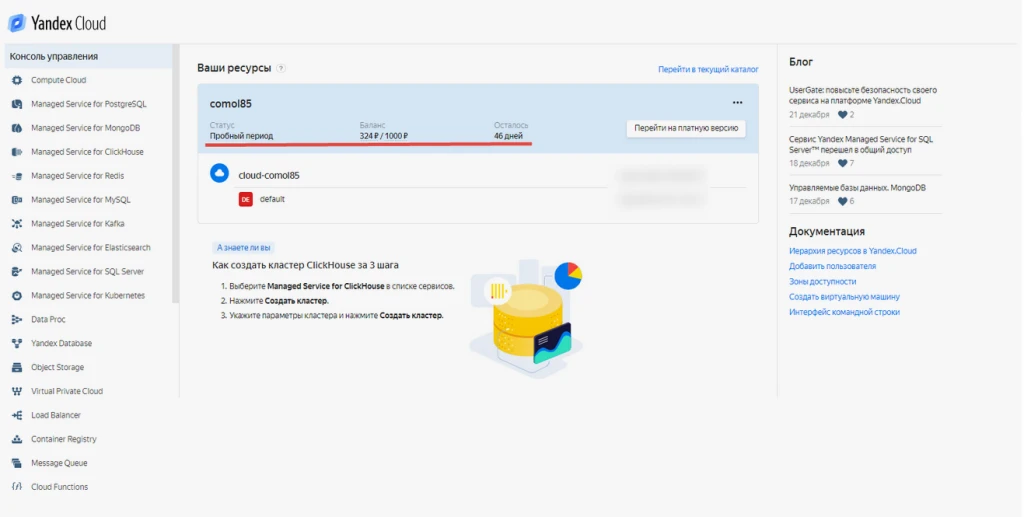Click the Yandex Database icon
Image resolution: width=1024 pixels, height=517 pixels.
click(x=17, y=343)
